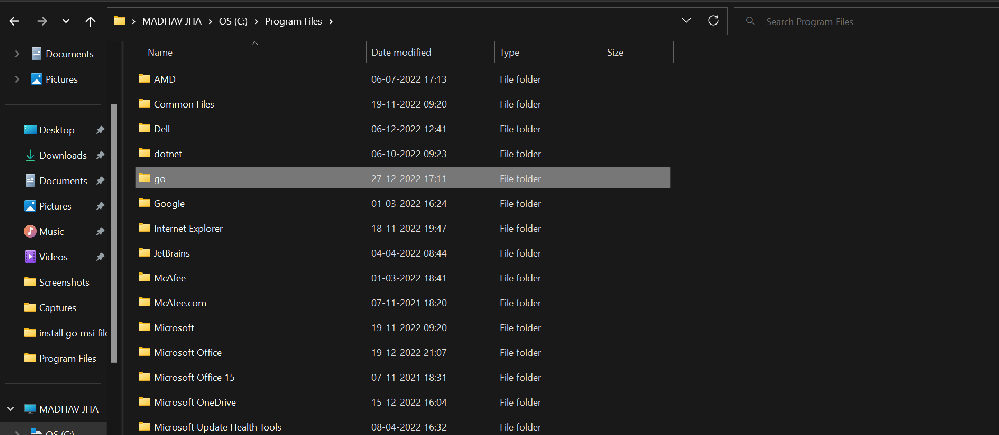Select the Microsoft OneDrive folder icon

click(x=144, y=403)
